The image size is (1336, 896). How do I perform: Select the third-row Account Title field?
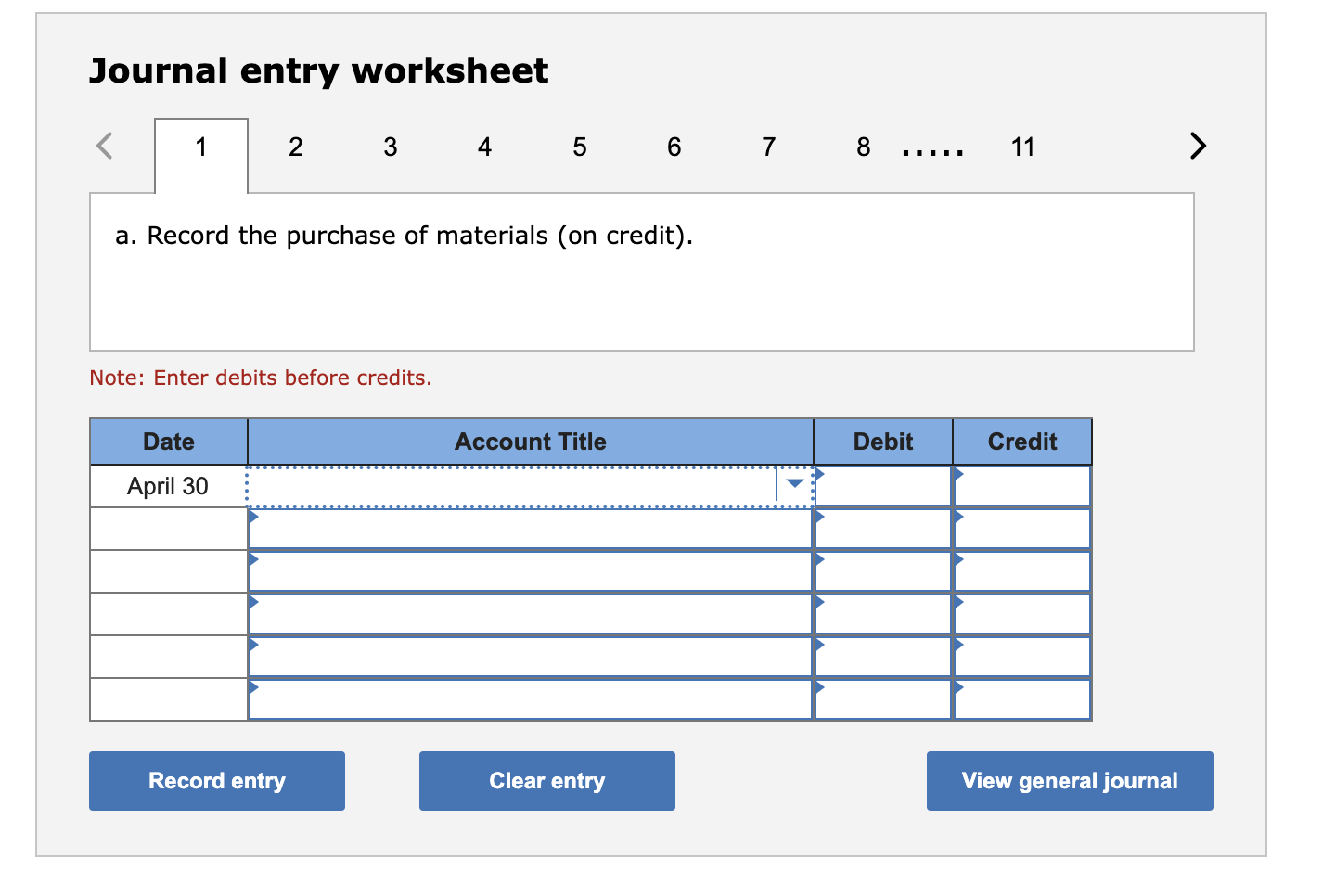coord(530,571)
